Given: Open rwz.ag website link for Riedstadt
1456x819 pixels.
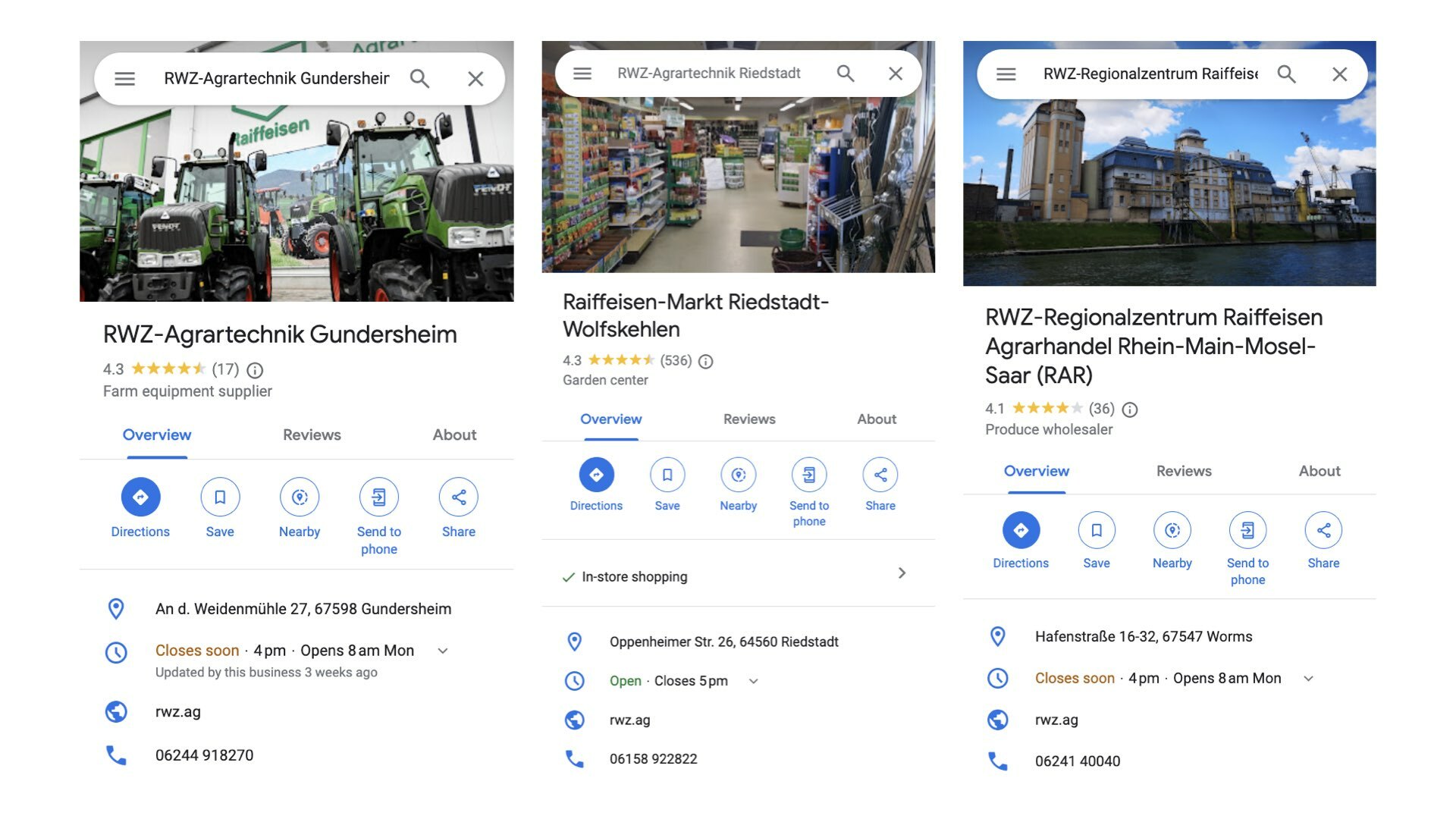Looking at the screenshot, I should tap(629, 720).
